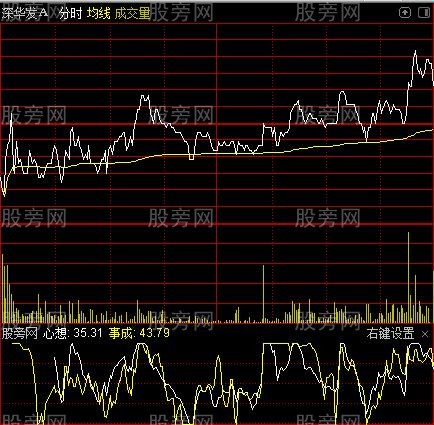Click the opening price low point
This screenshot has height=425, width=434.
[x=4, y=195]
